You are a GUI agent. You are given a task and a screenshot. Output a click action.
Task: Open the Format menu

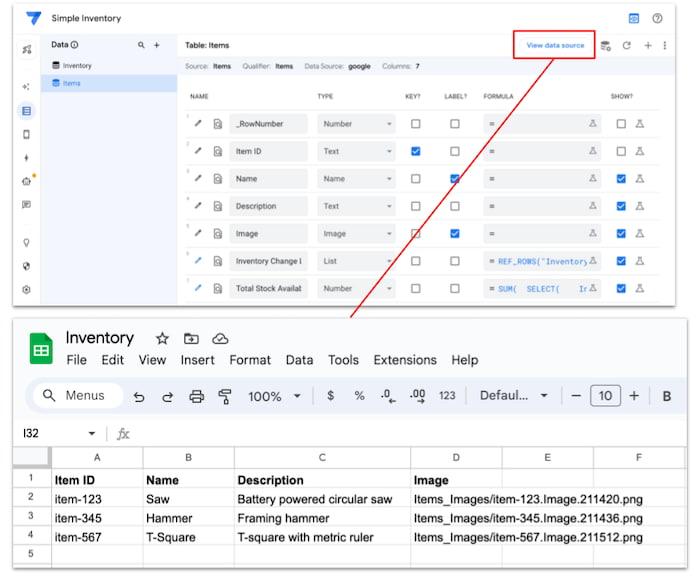point(250,360)
